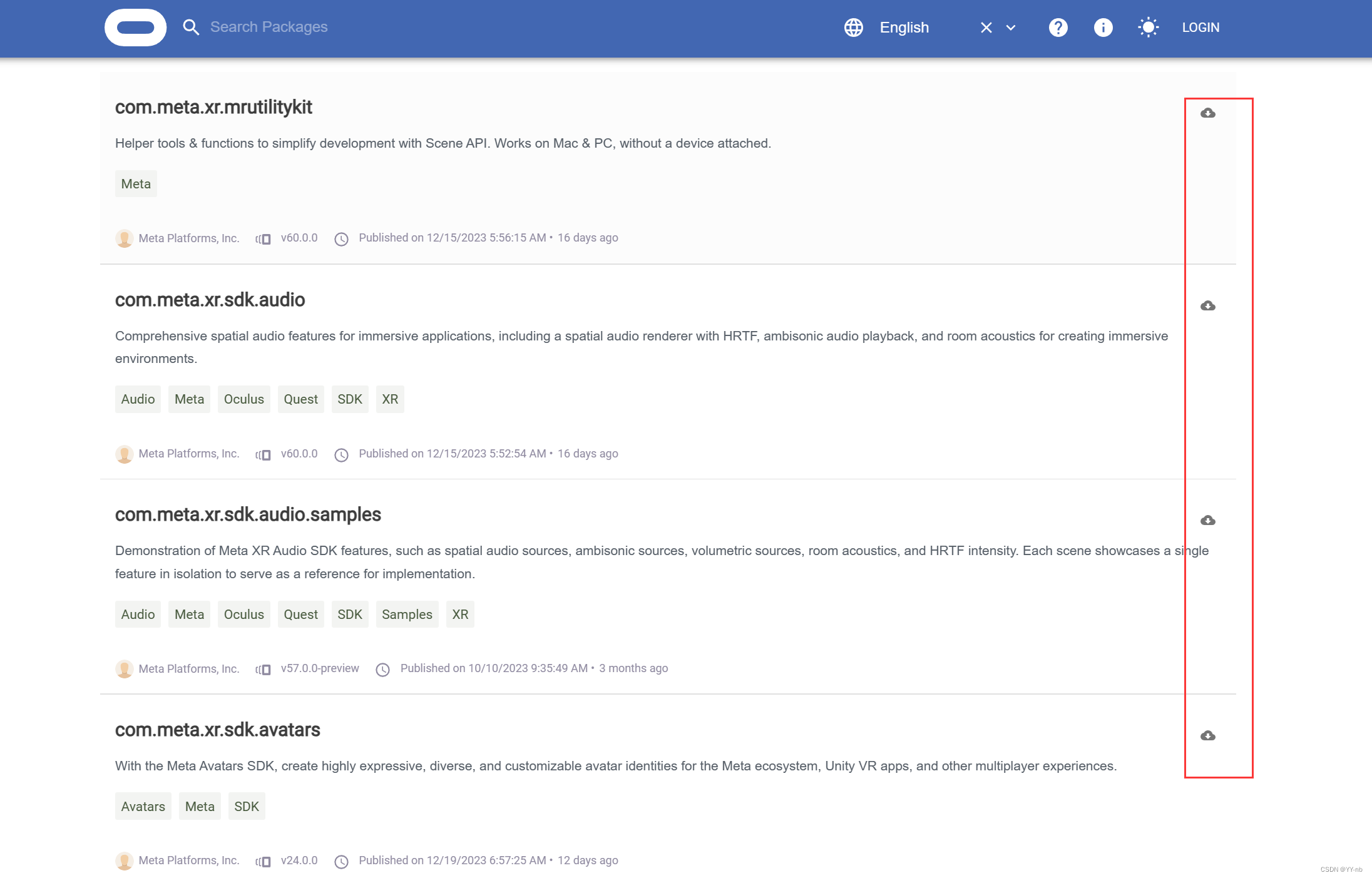
Task: Open the com.meta.xr.sdk.audio.samples package title
Action: pos(248,514)
